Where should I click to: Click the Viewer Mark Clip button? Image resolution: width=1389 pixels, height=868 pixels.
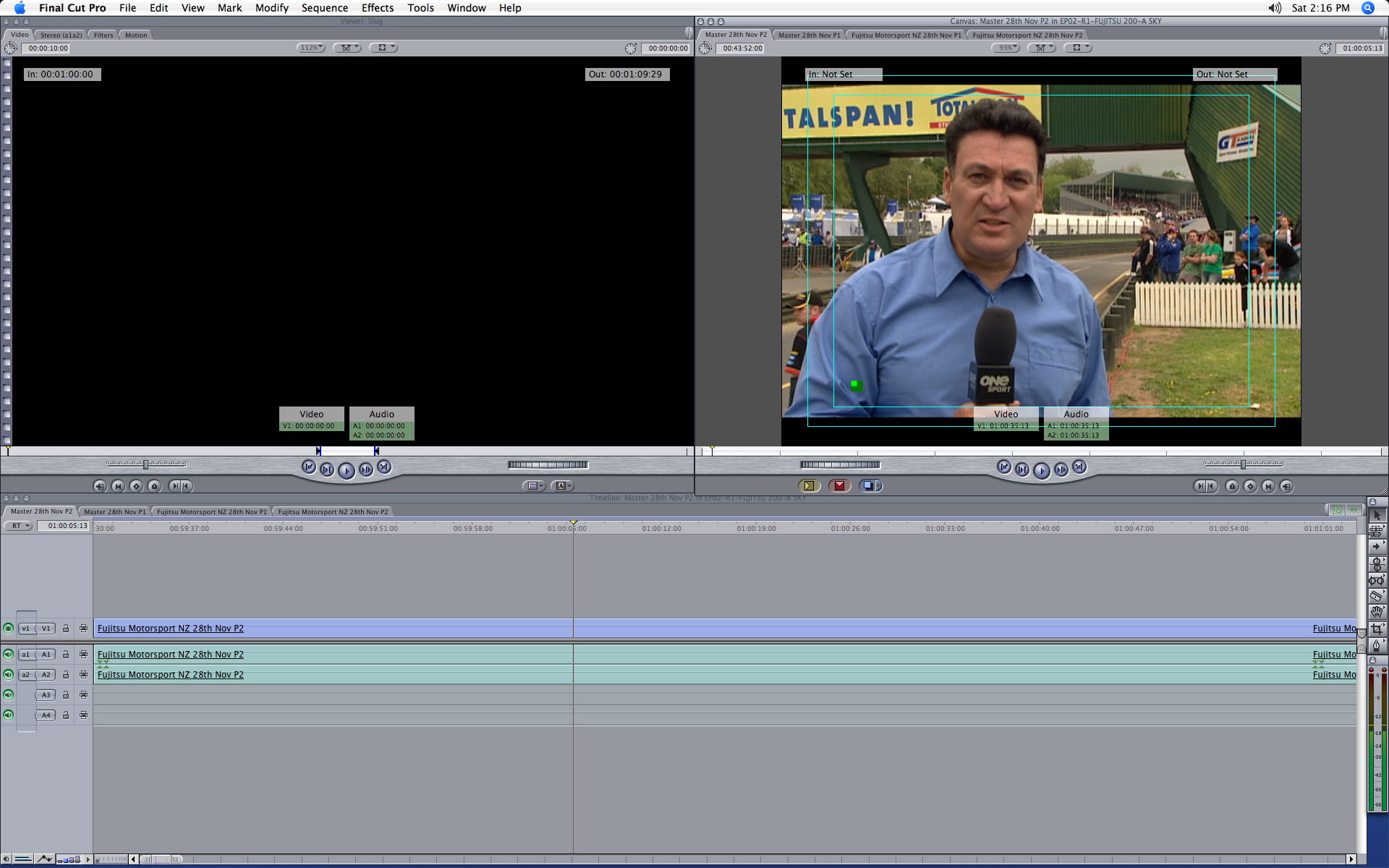coord(118,486)
